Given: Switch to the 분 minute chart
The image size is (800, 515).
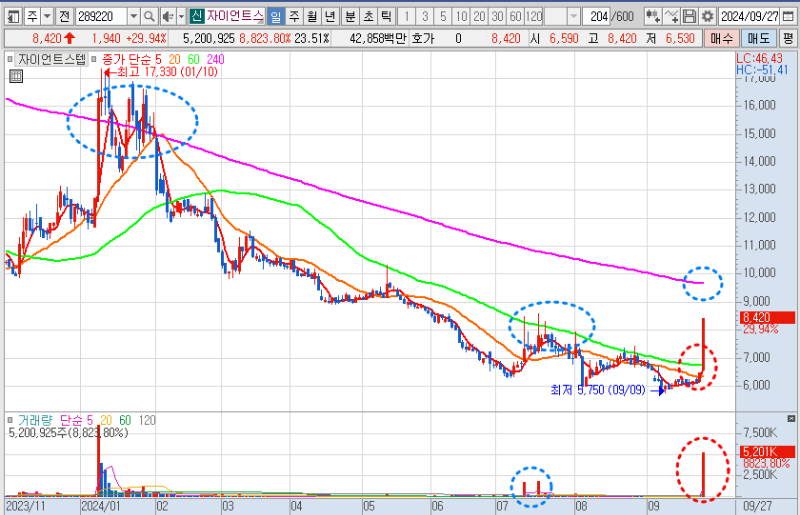Looking at the screenshot, I should click(350, 17).
